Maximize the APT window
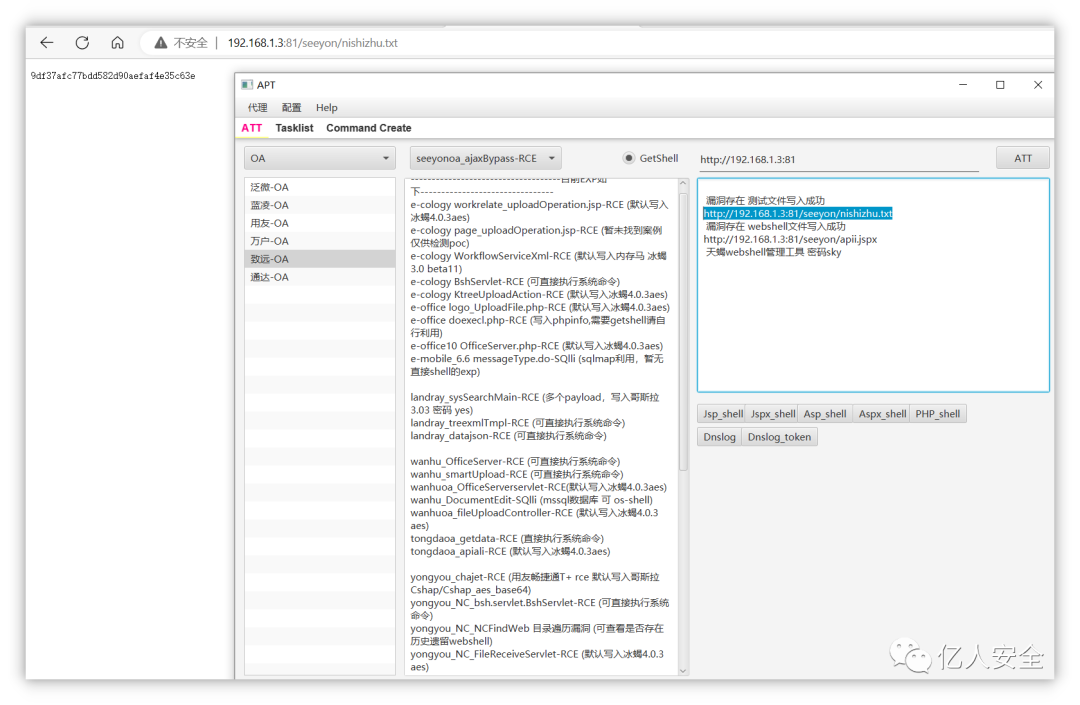 tap(1000, 85)
